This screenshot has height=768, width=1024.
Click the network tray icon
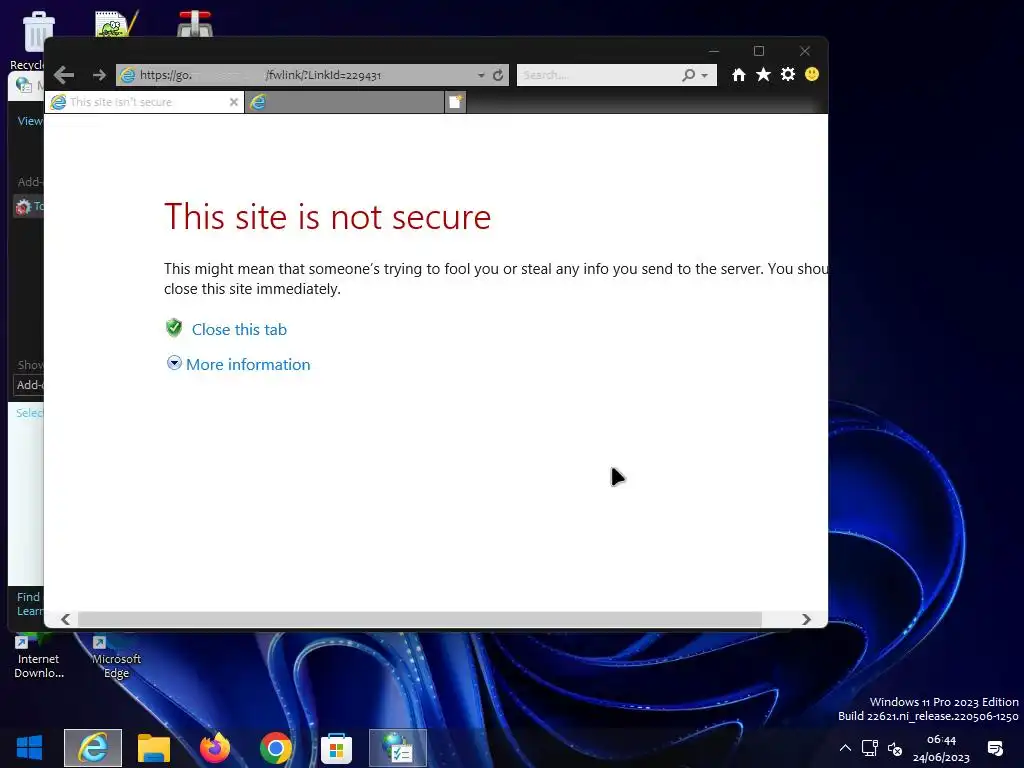coord(869,748)
